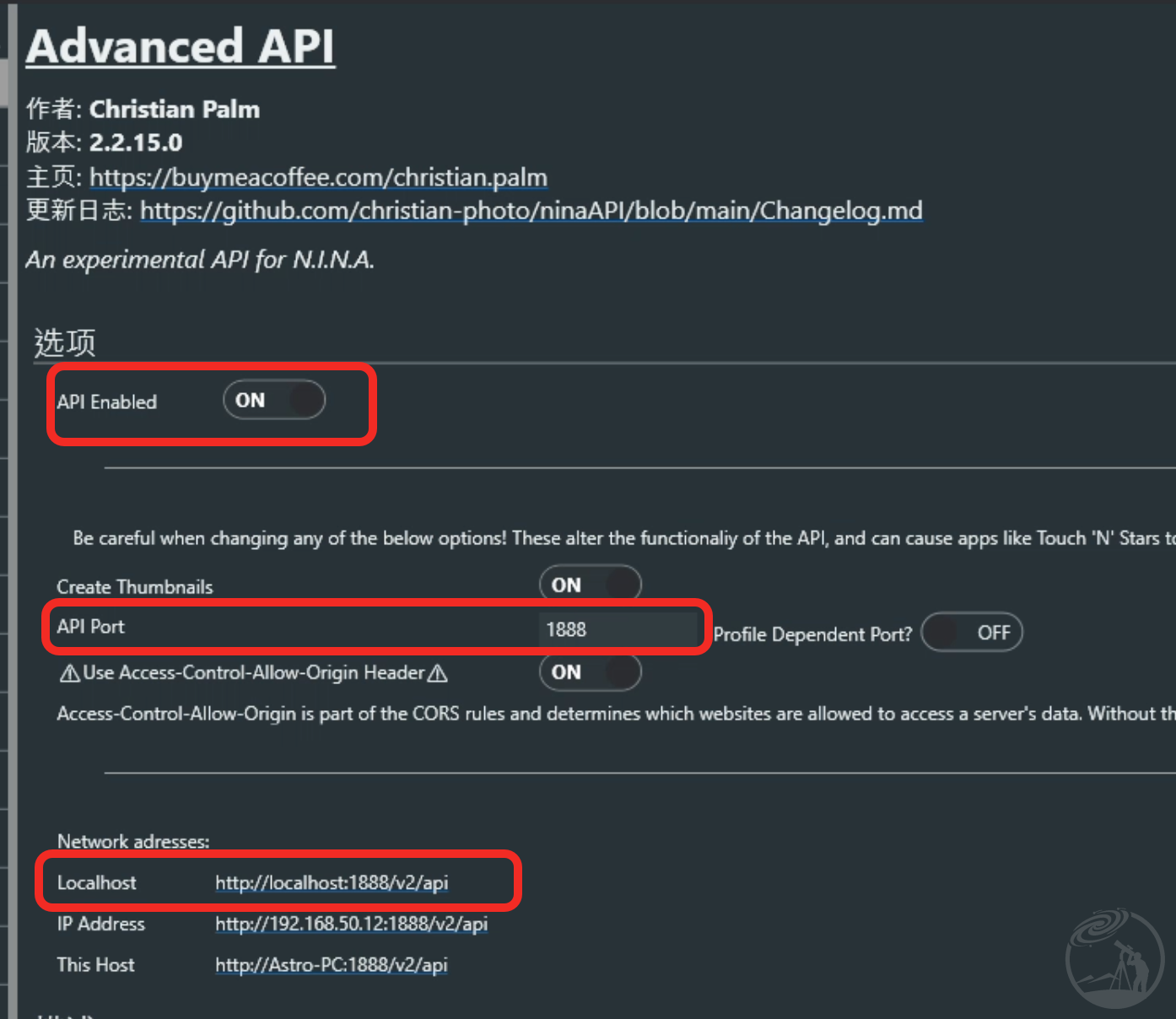
Task: Enable the Profile Dependent Port switch
Action: click(x=972, y=633)
